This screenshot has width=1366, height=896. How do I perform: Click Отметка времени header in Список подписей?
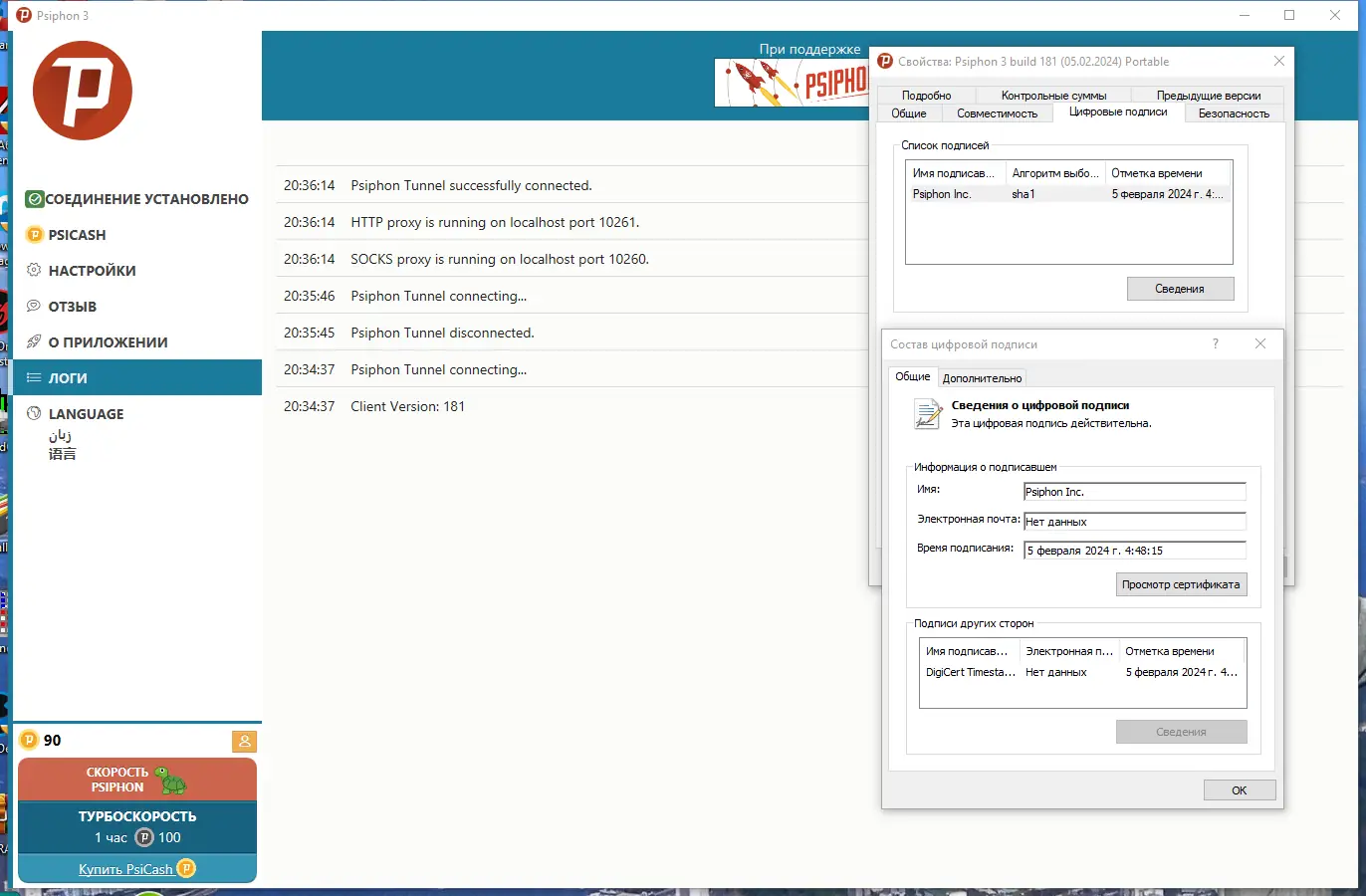pos(1168,173)
